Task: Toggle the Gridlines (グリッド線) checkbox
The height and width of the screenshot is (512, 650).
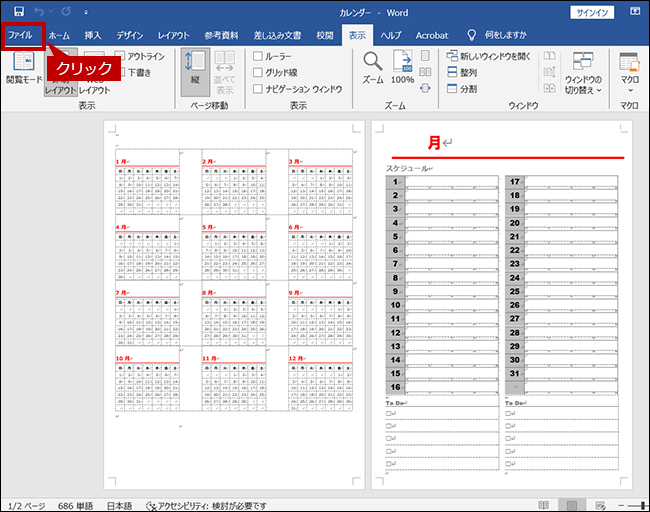Action: pyautogui.click(x=259, y=73)
